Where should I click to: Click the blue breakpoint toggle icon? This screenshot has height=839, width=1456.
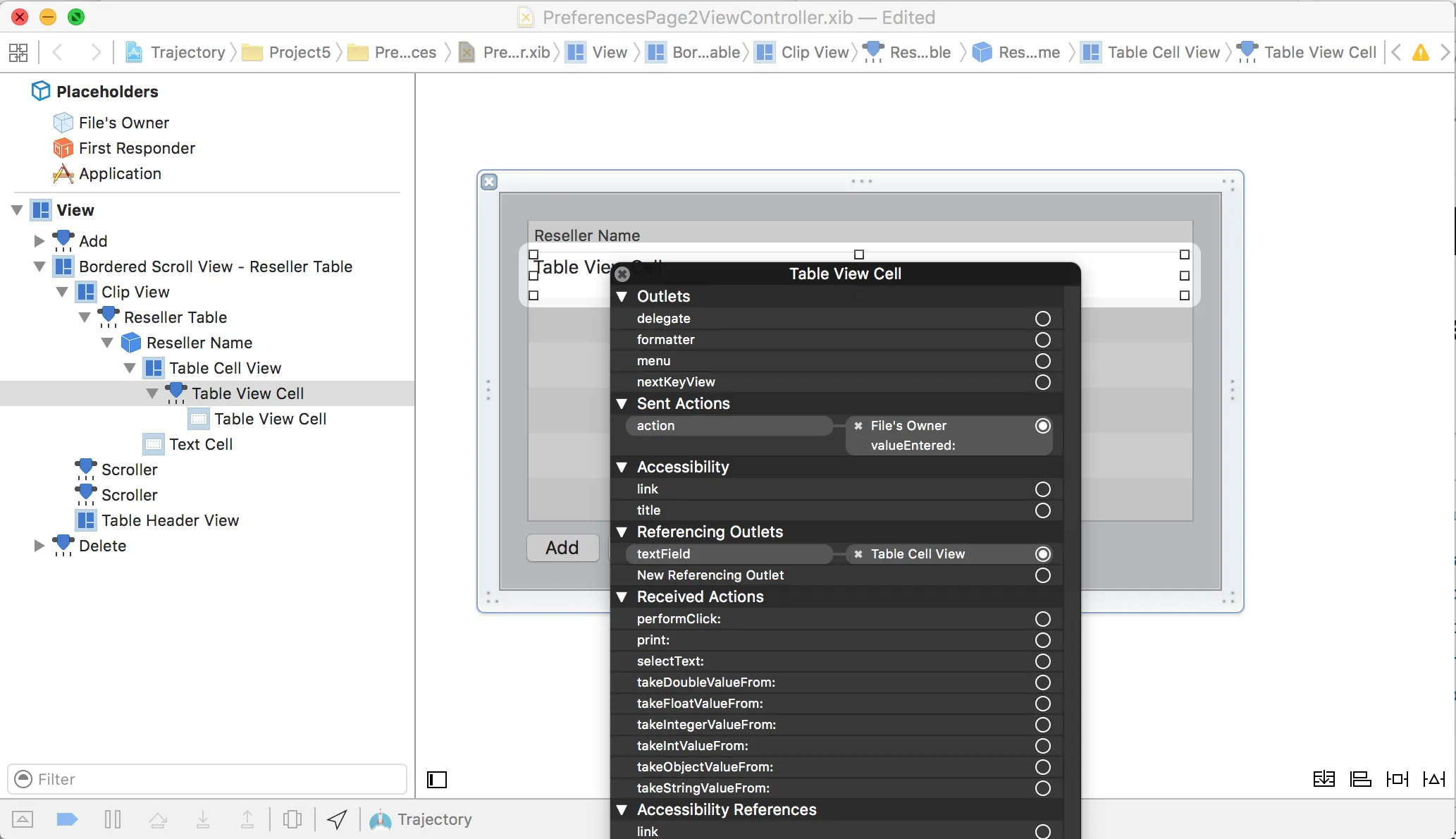point(67,819)
